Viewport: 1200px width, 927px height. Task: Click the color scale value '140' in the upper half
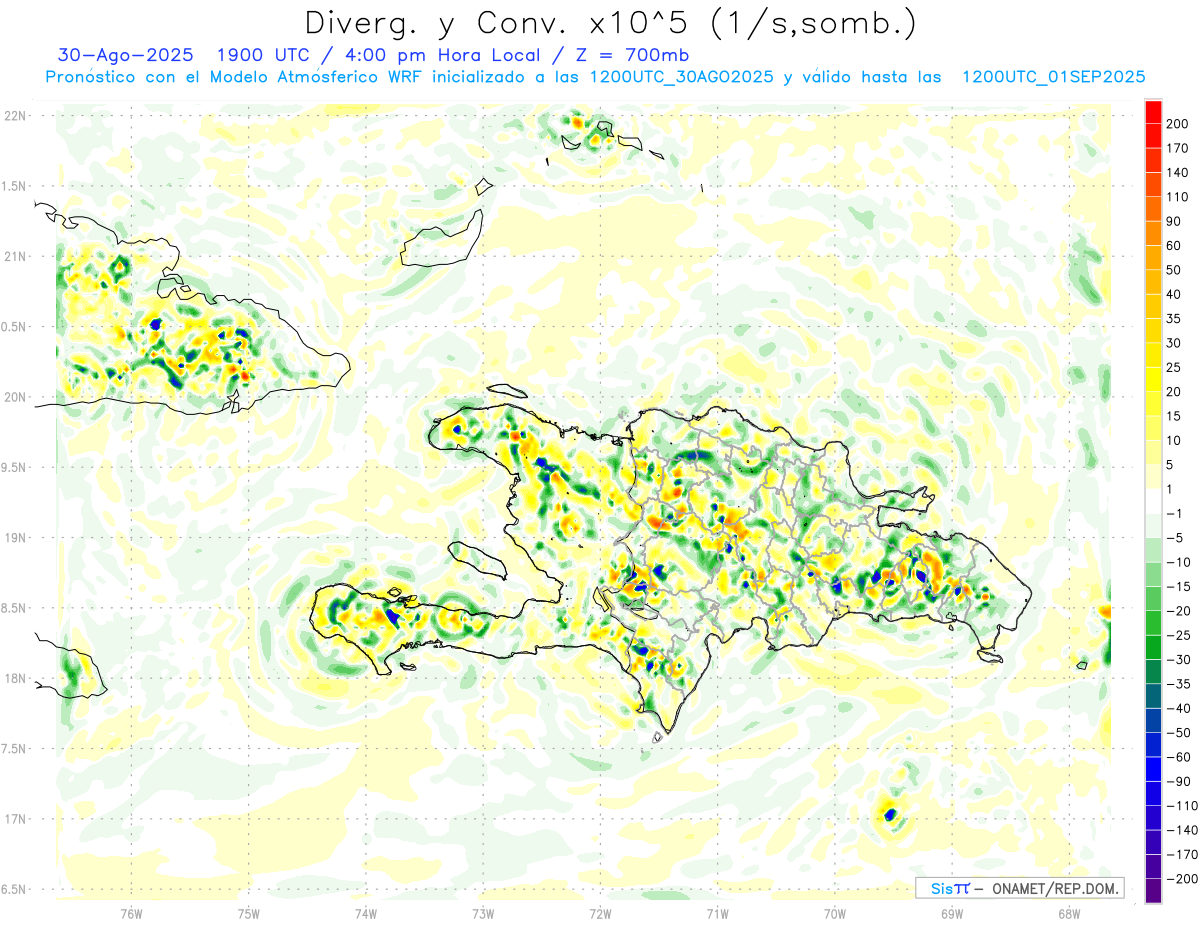(1176, 172)
